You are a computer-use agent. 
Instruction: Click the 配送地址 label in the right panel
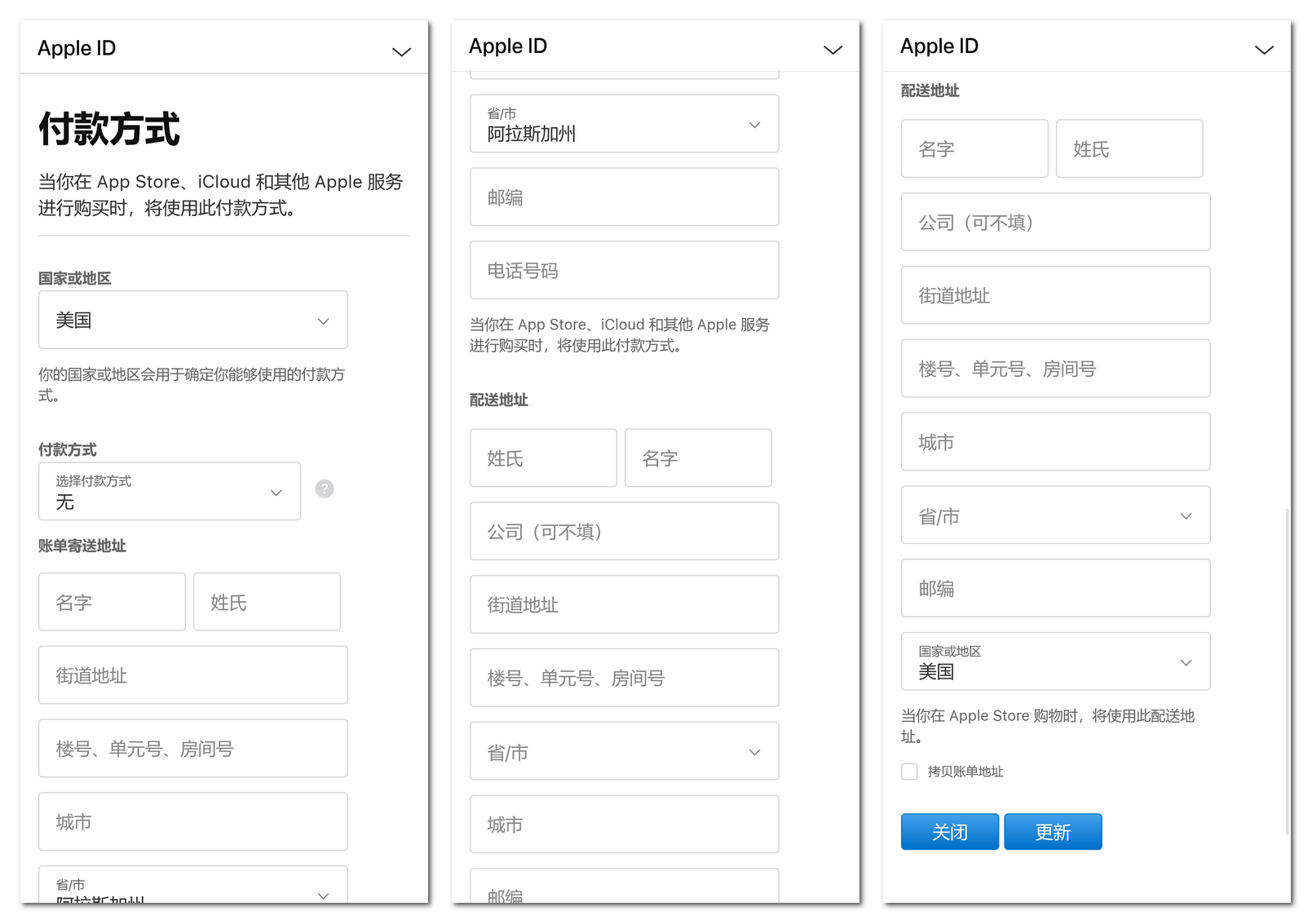(x=930, y=91)
